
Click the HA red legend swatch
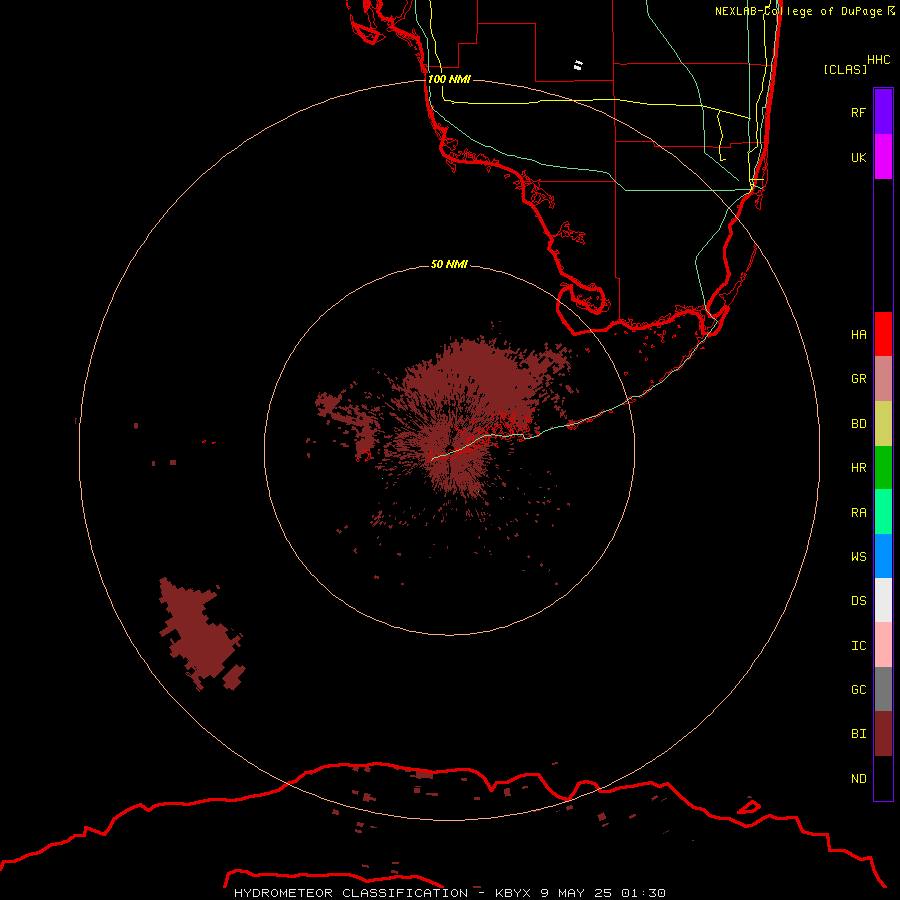883,334
